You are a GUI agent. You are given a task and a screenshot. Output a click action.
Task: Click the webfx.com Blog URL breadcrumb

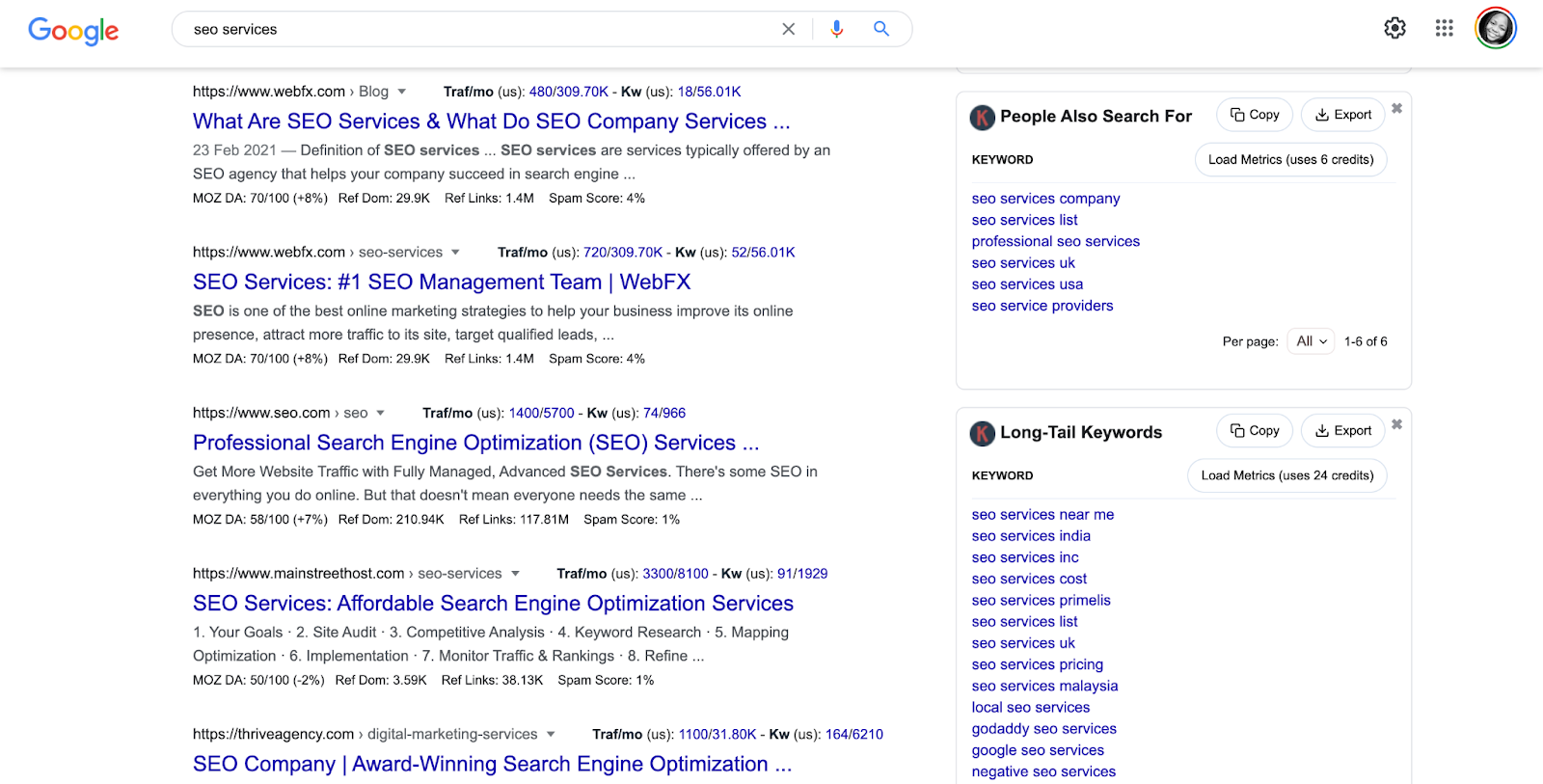point(290,92)
